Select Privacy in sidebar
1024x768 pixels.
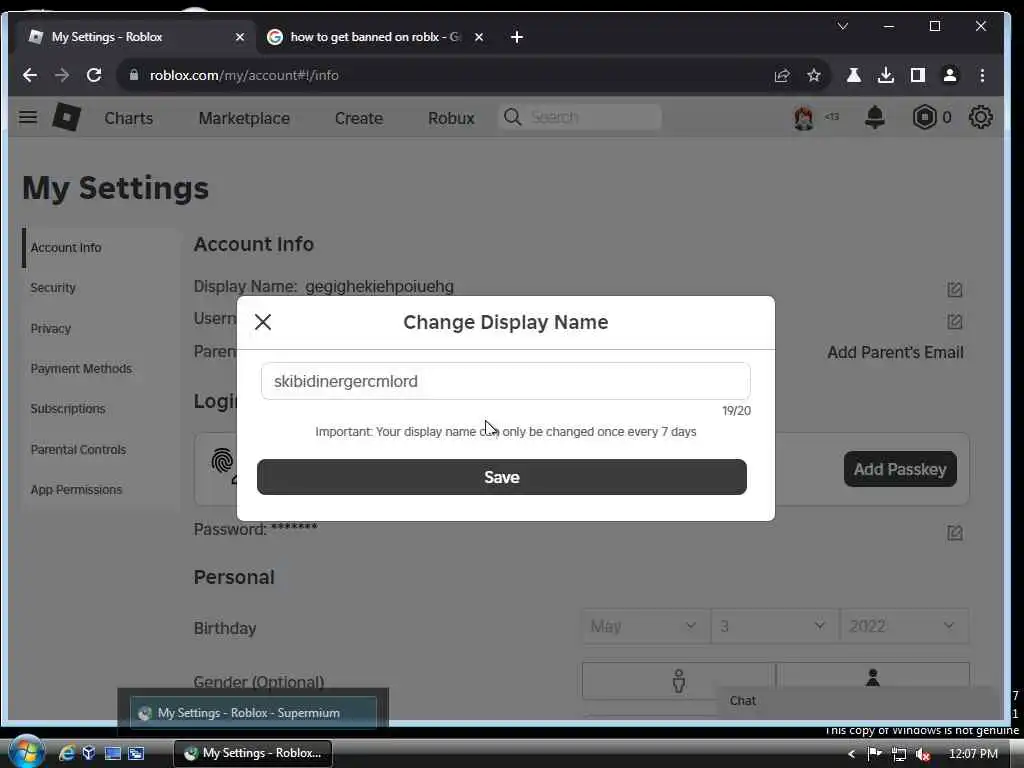pos(50,328)
